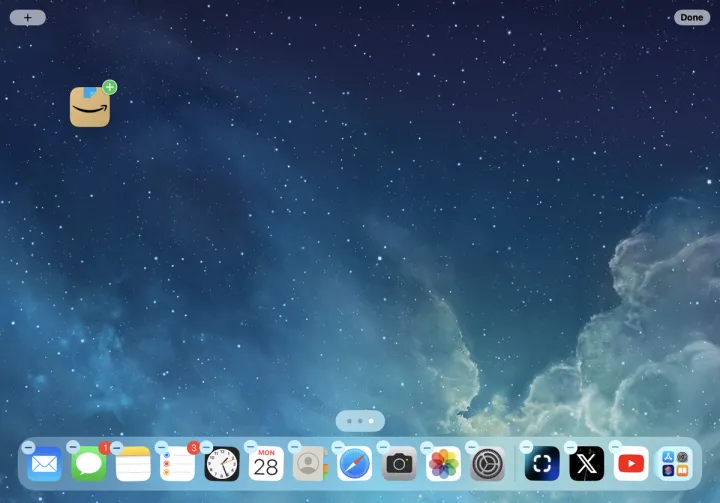Open the Calendar app showing MON 28
The height and width of the screenshot is (503, 720).
coord(266,464)
